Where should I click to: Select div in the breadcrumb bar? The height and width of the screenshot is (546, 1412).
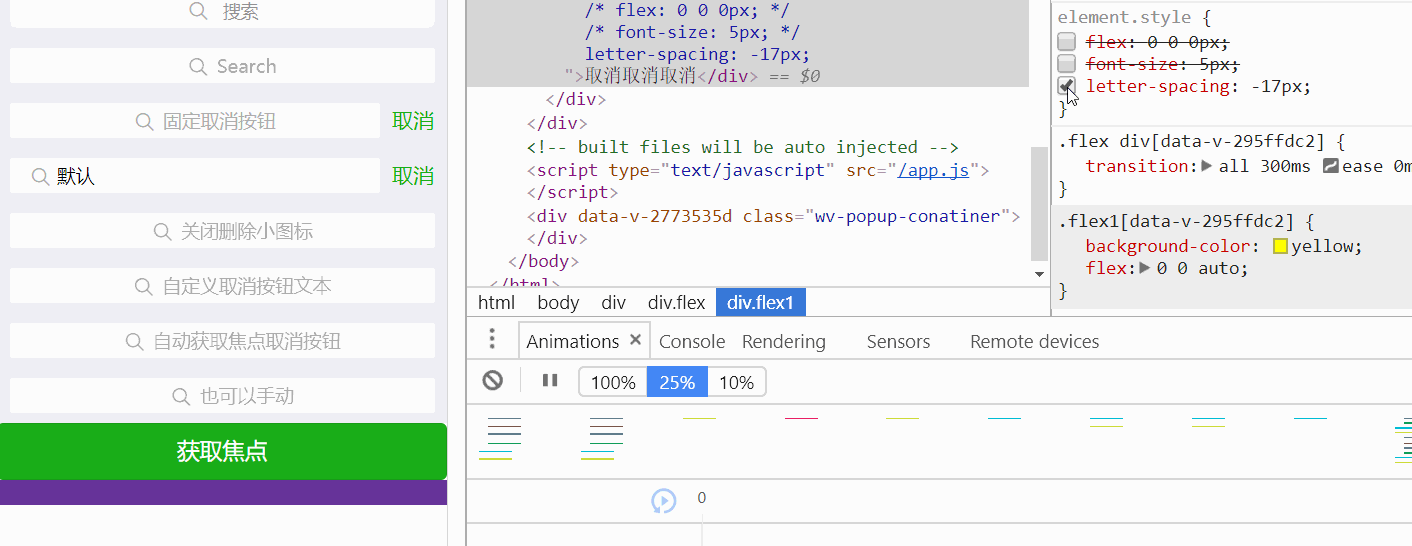point(613,303)
